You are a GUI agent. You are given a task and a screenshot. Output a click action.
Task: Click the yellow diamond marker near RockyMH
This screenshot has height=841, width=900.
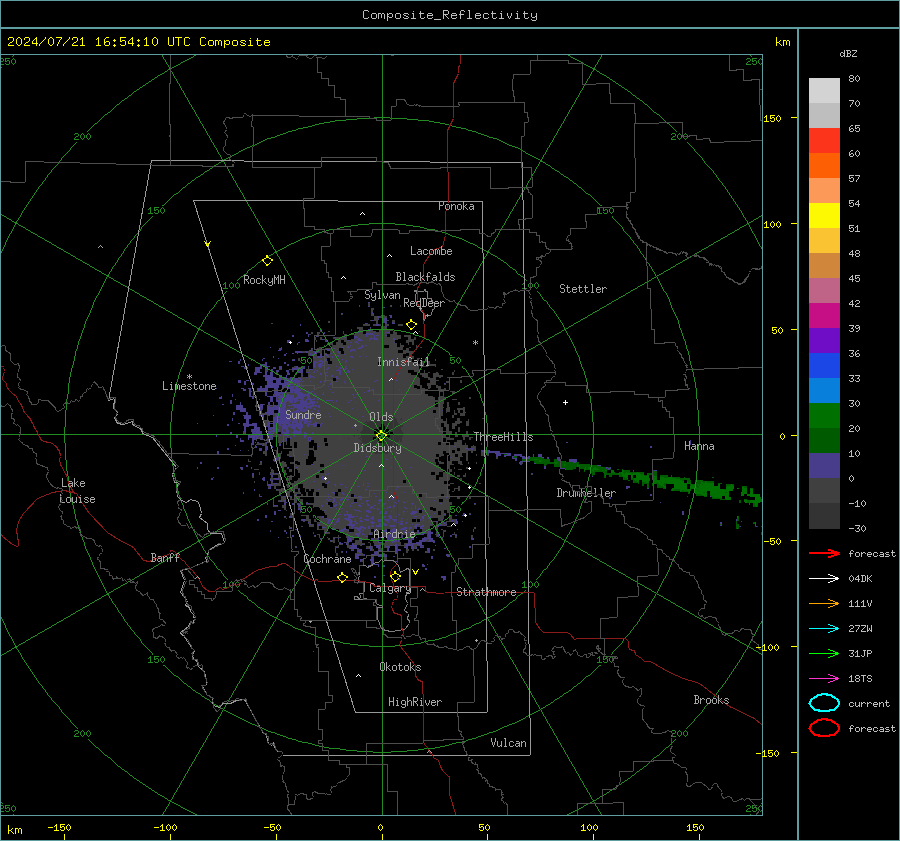point(267,261)
